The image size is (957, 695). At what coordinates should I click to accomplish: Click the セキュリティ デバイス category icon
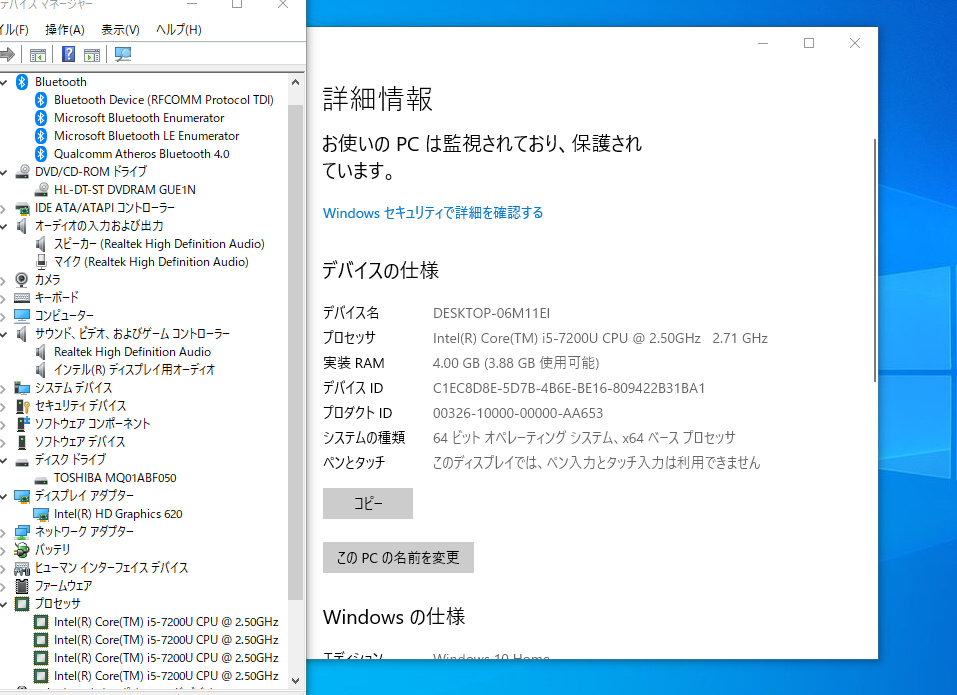pos(22,406)
